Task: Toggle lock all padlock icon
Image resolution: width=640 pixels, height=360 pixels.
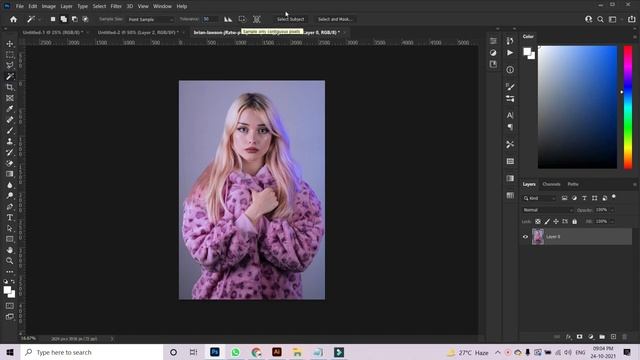Action: 575,222
